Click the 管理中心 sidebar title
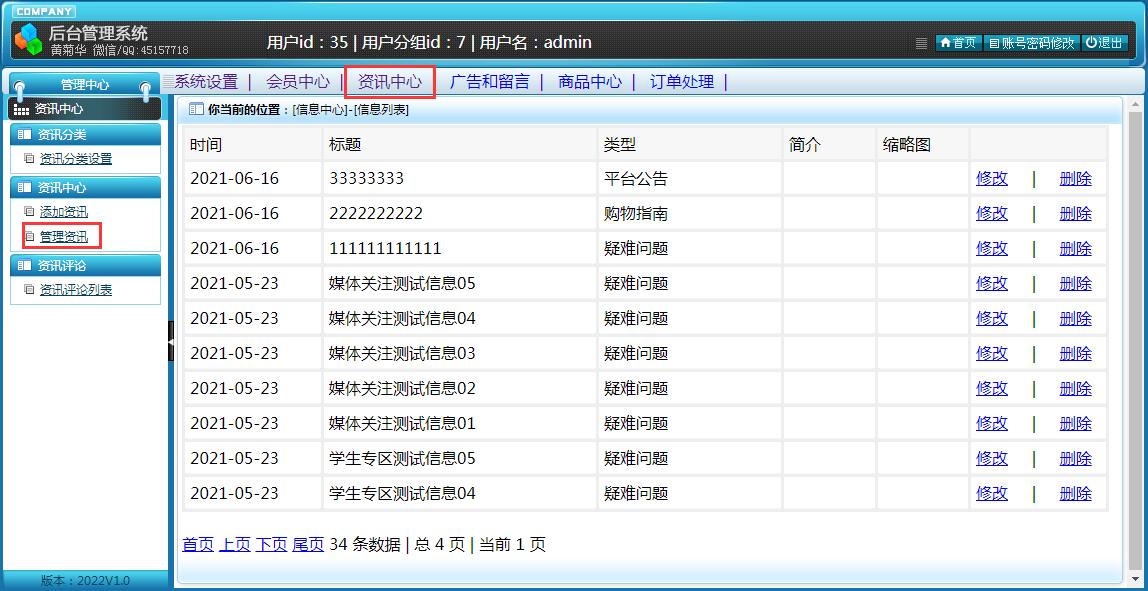 pyautogui.click(x=85, y=84)
